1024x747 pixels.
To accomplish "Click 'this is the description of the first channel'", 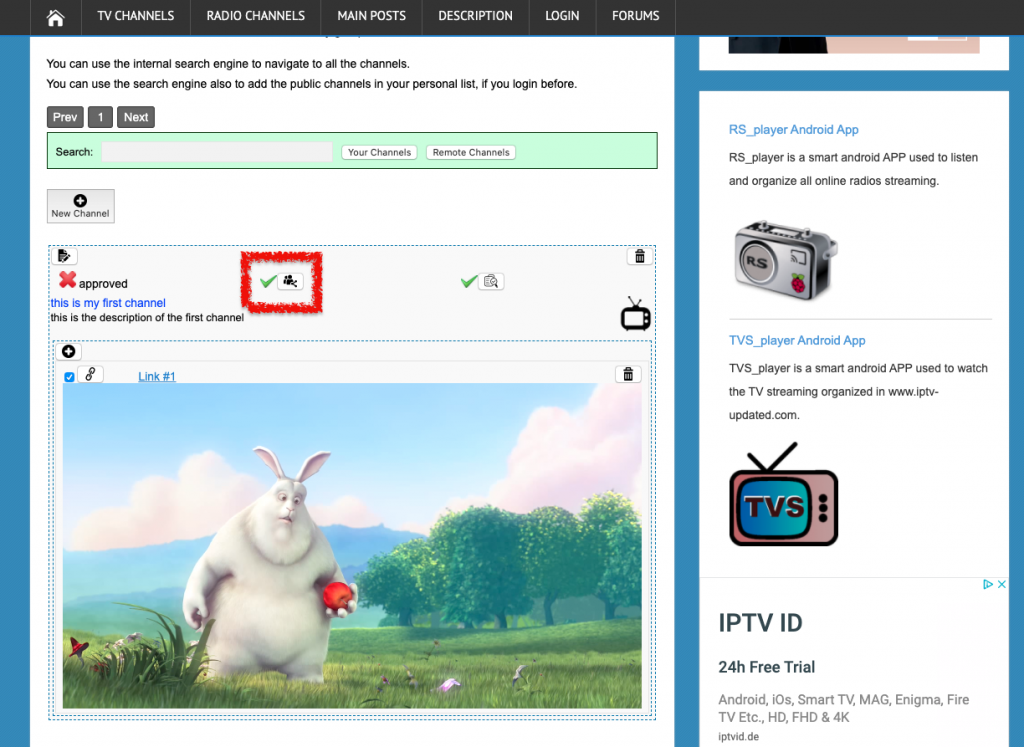I will tap(148, 317).
